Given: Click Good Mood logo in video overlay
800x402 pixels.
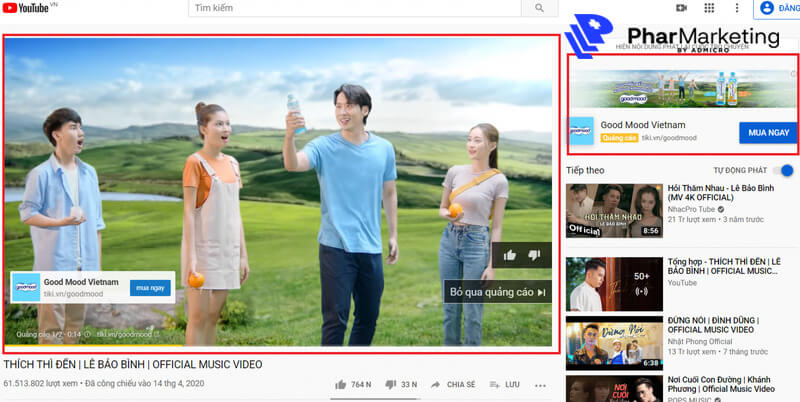Looking at the screenshot, I should (x=26, y=287).
